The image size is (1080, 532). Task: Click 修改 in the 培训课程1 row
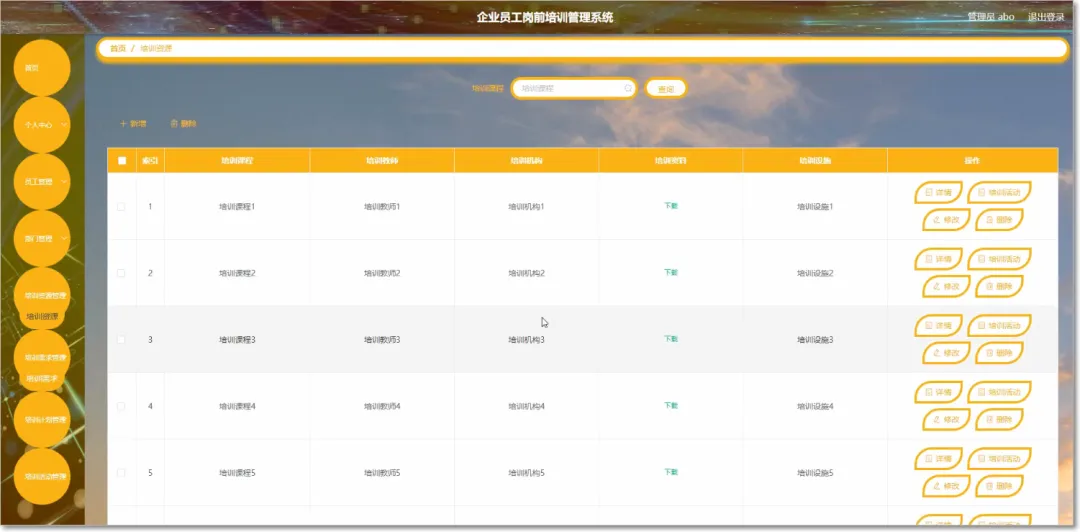[x=946, y=219]
